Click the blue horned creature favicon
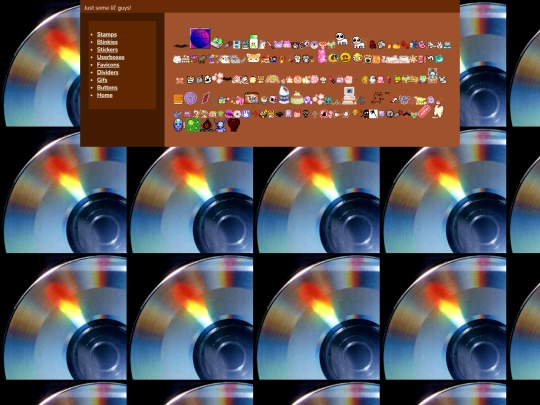The image size is (540, 405). point(220,125)
